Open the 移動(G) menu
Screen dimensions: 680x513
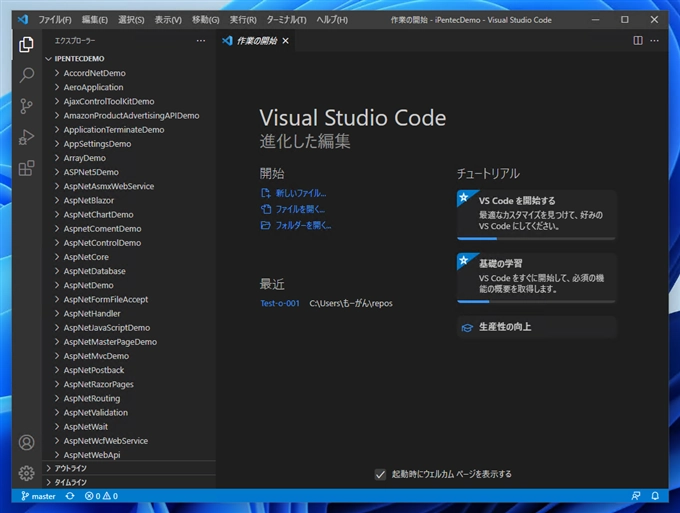[206, 20]
